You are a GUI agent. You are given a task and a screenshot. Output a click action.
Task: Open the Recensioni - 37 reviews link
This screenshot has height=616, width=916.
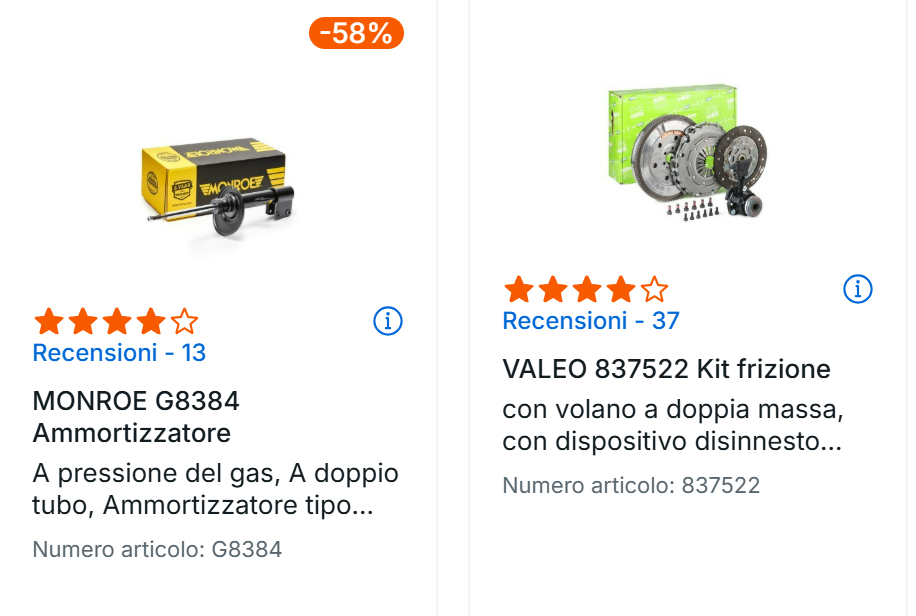[x=590, y=321]
